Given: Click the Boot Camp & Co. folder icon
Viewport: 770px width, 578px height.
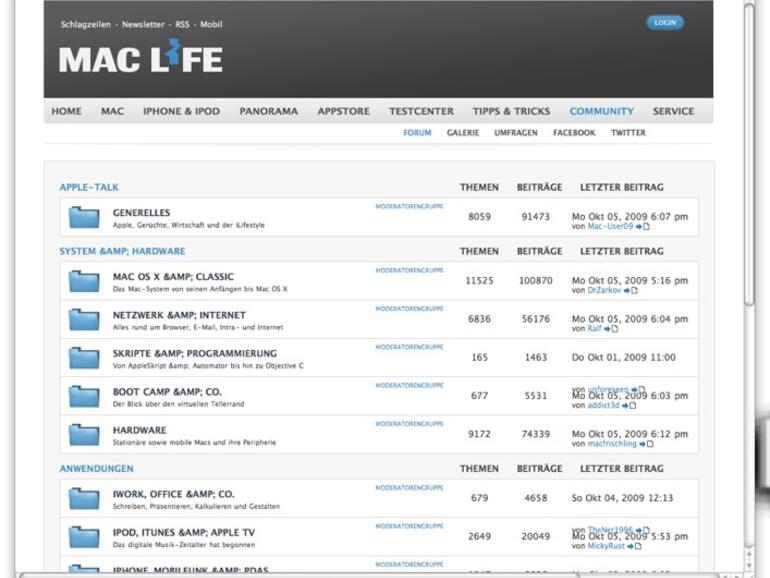Looking at the screenshot, I should click(x=84, y=396).
